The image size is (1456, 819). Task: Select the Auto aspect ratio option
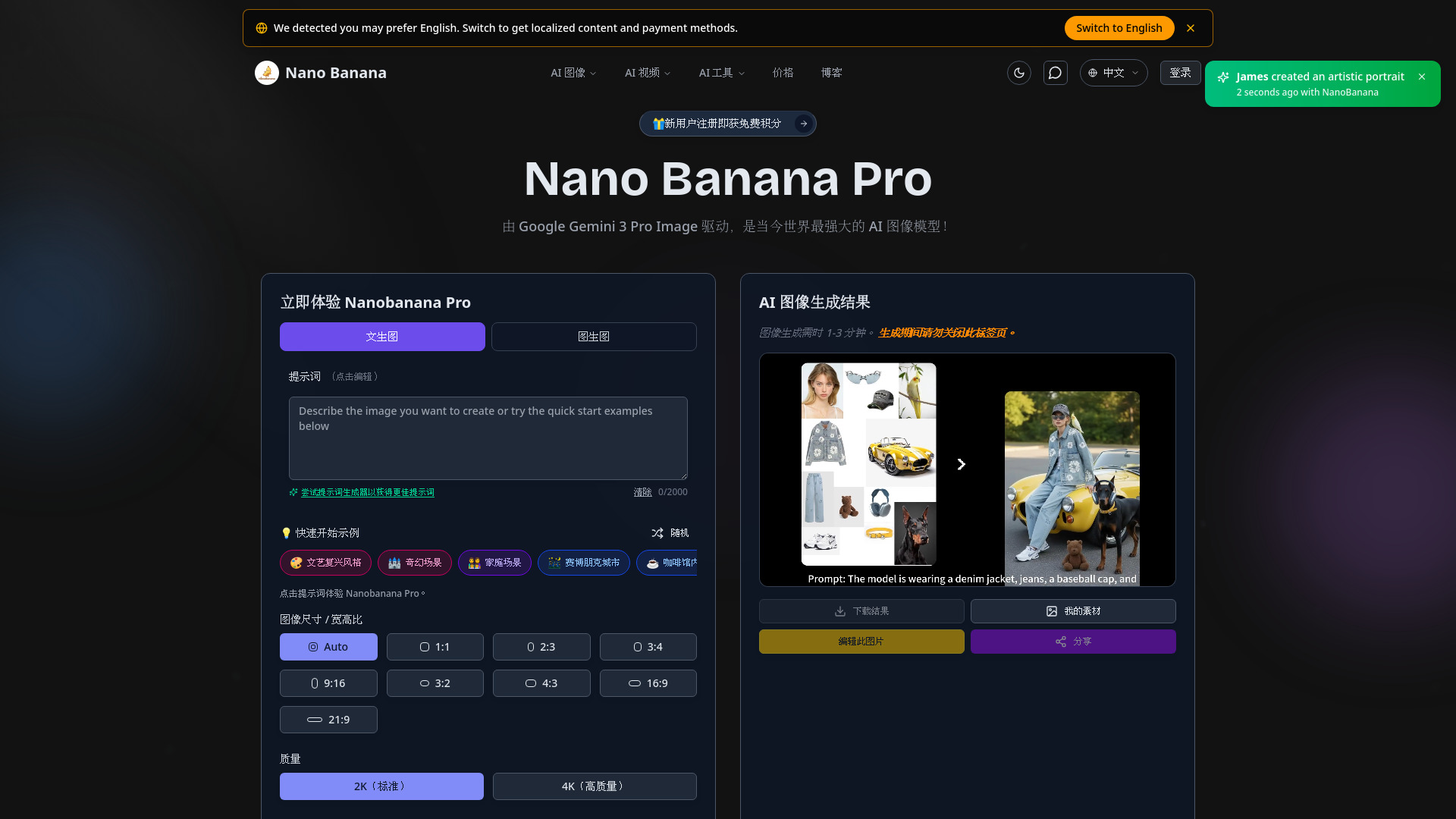pyautogui.click(x=328, y=647)
